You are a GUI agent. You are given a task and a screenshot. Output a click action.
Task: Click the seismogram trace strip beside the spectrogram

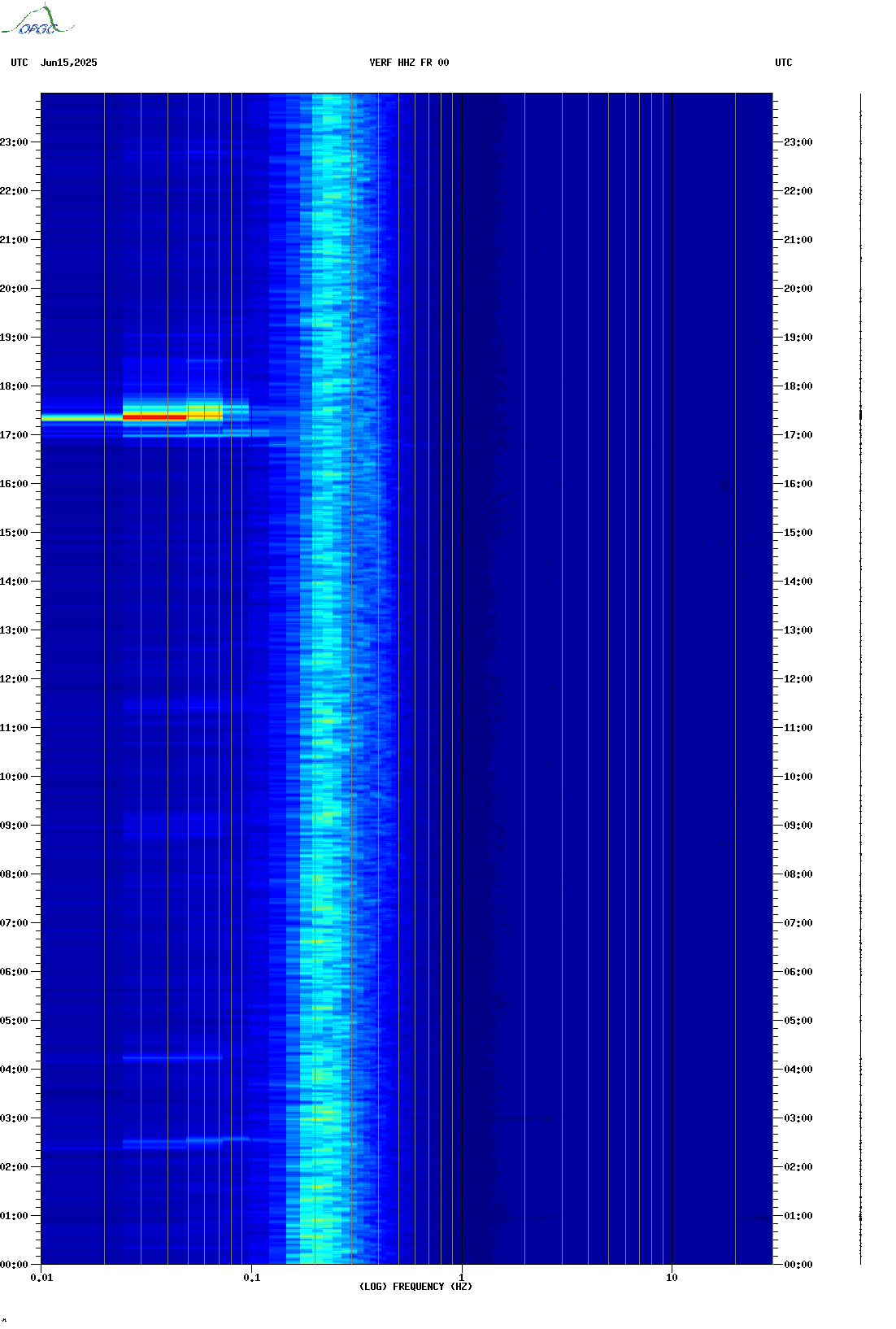861,679
